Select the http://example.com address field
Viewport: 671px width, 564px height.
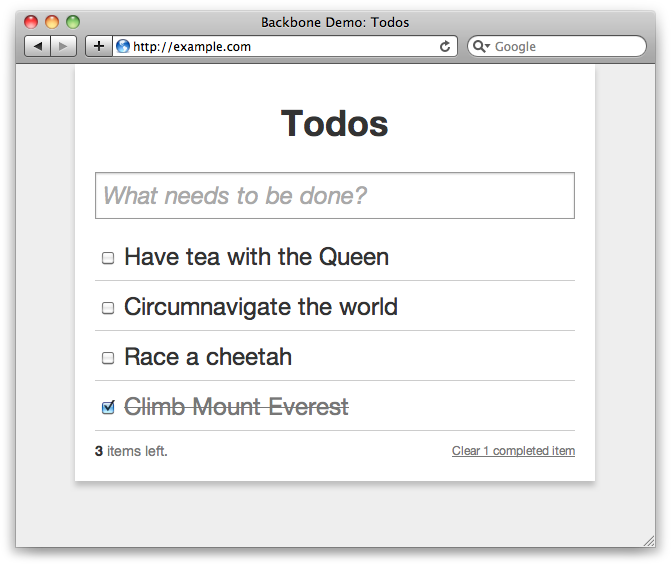[285, 46]
